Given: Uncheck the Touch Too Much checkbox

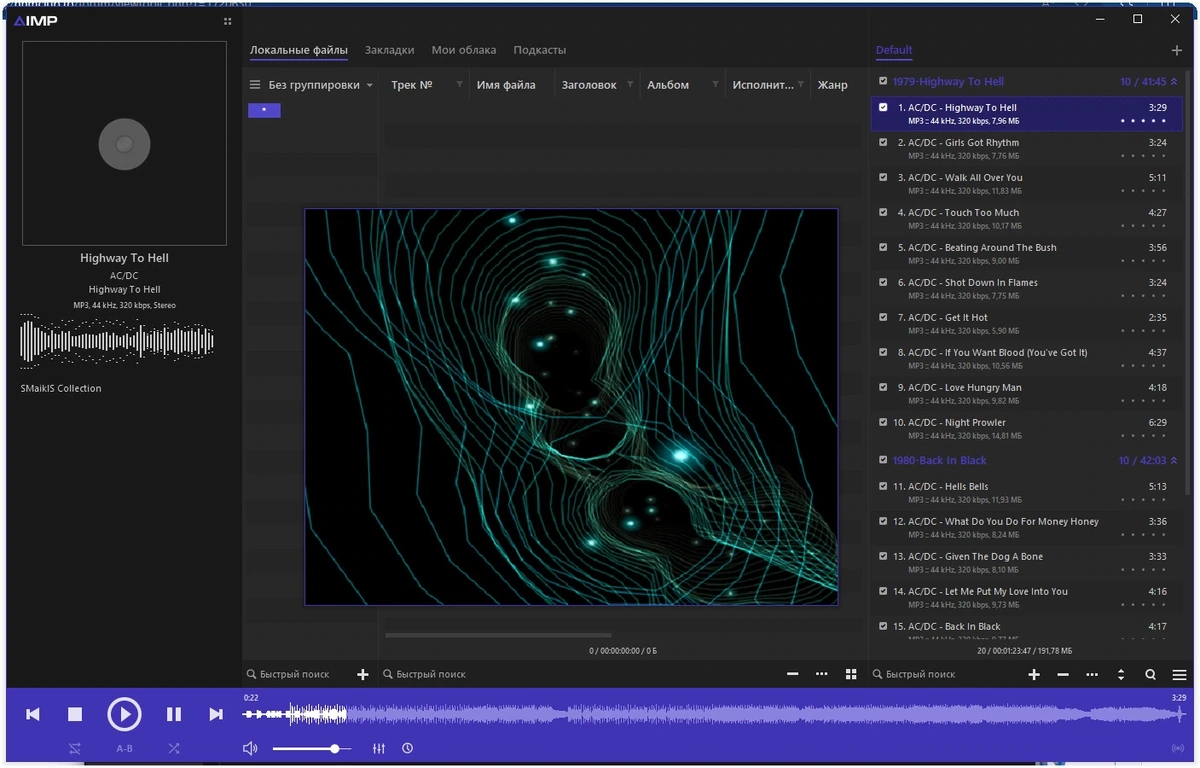Looking at the screenshot, I should pyautogui.click(x=883, y=212).
